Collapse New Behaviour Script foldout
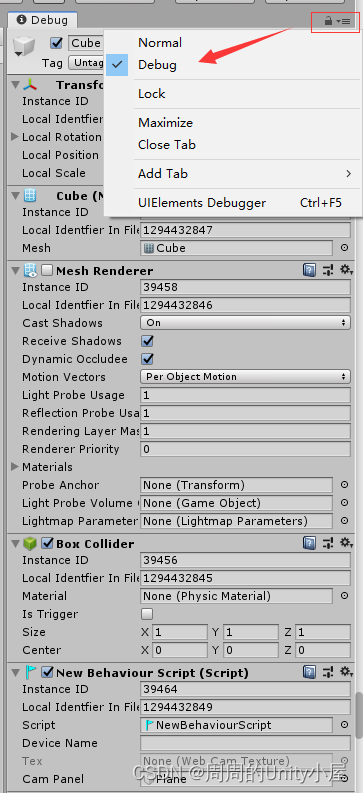The image size is (363, 793). [16, 673]
